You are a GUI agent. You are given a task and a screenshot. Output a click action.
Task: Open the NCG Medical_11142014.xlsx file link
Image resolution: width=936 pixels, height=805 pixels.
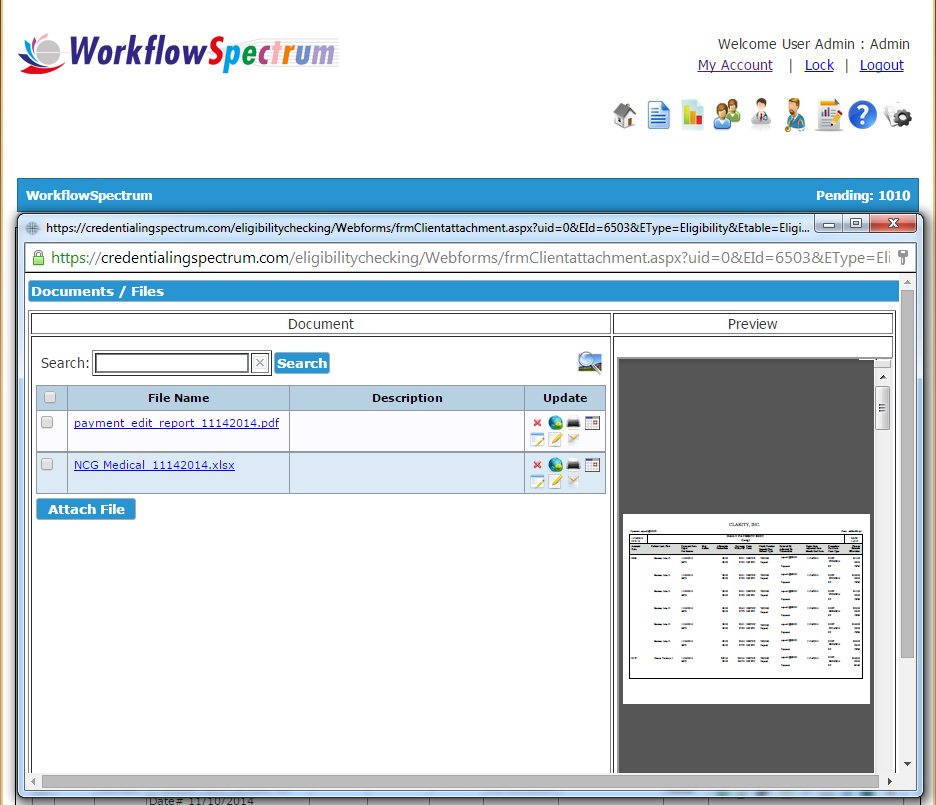[153, 464]
